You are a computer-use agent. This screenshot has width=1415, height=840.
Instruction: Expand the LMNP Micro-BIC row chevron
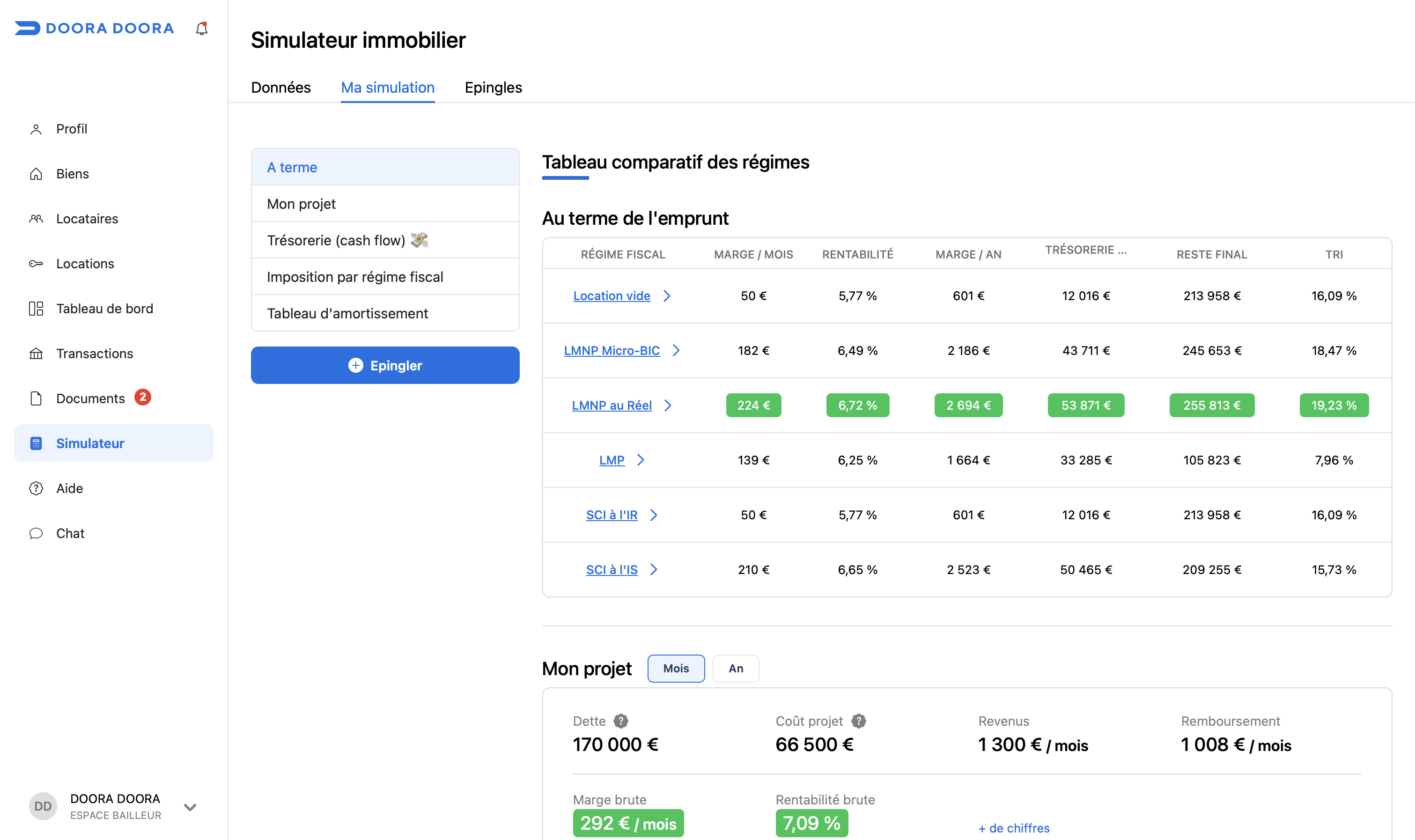pyautogui.click(x=676, y=350)
